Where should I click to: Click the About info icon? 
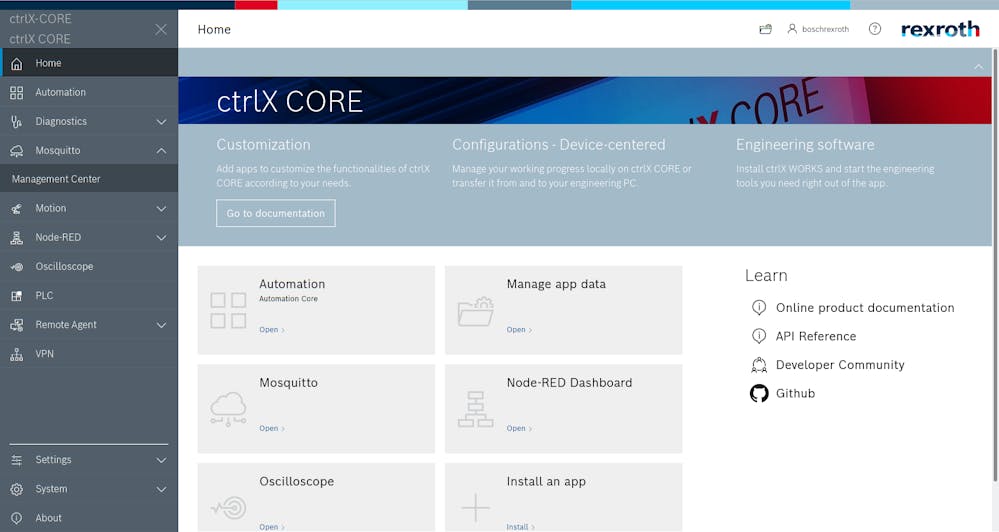tap(17, 518)
